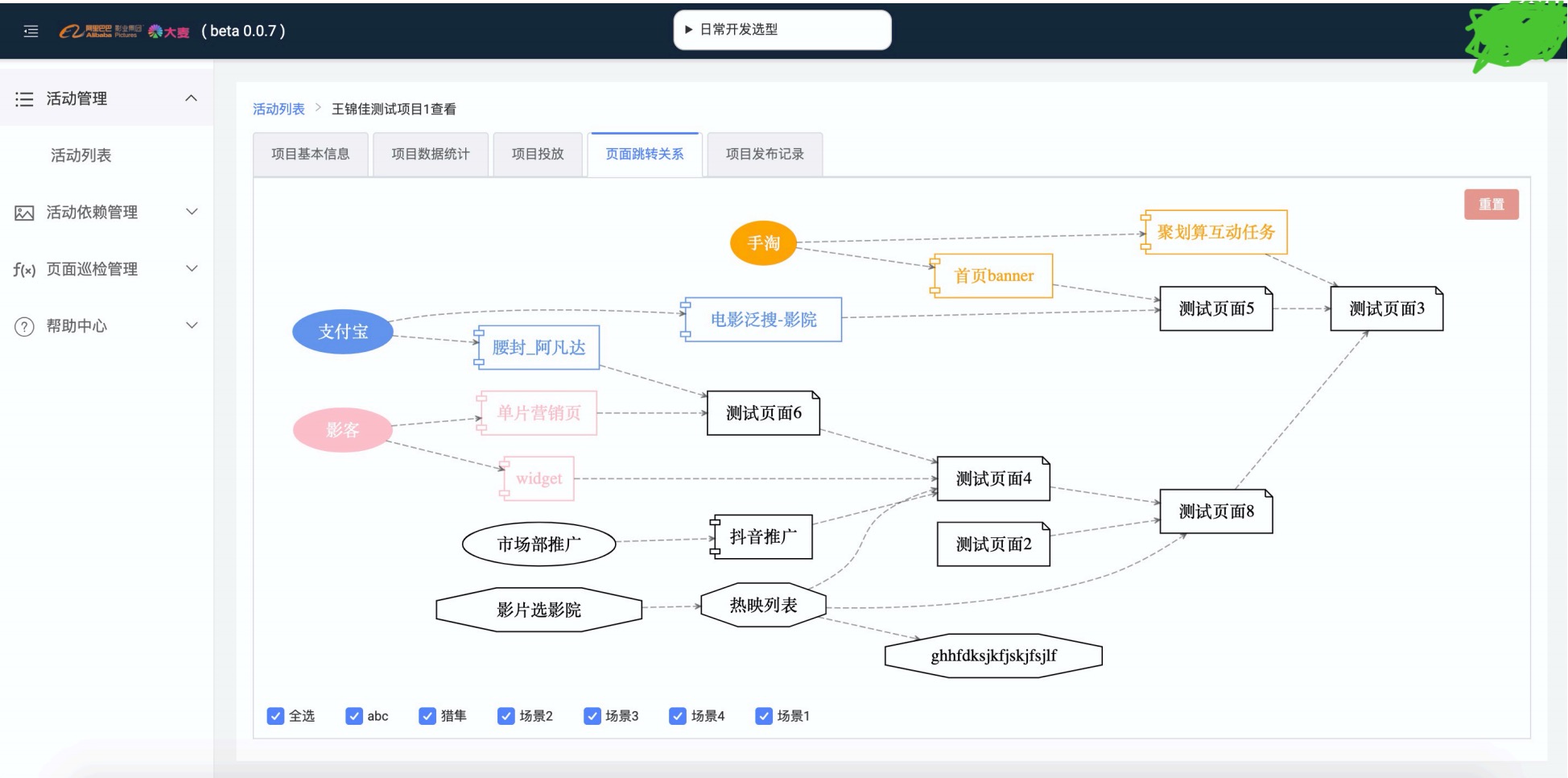Switch to the 项目发布记录 tab
The width and height of the screenshot is (1568, 778).
765,154
